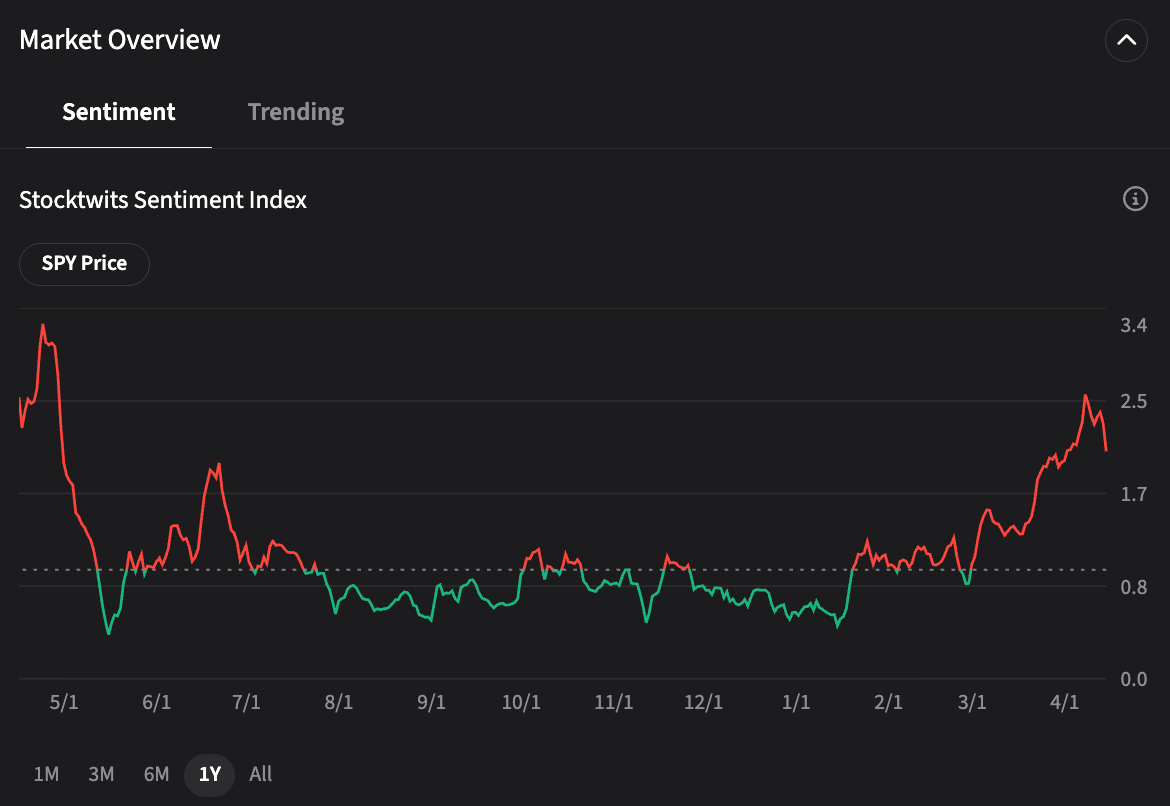Click the 2.5 y-axis label
Screen dimensions: 1170x806
[x=1133, y=402]
